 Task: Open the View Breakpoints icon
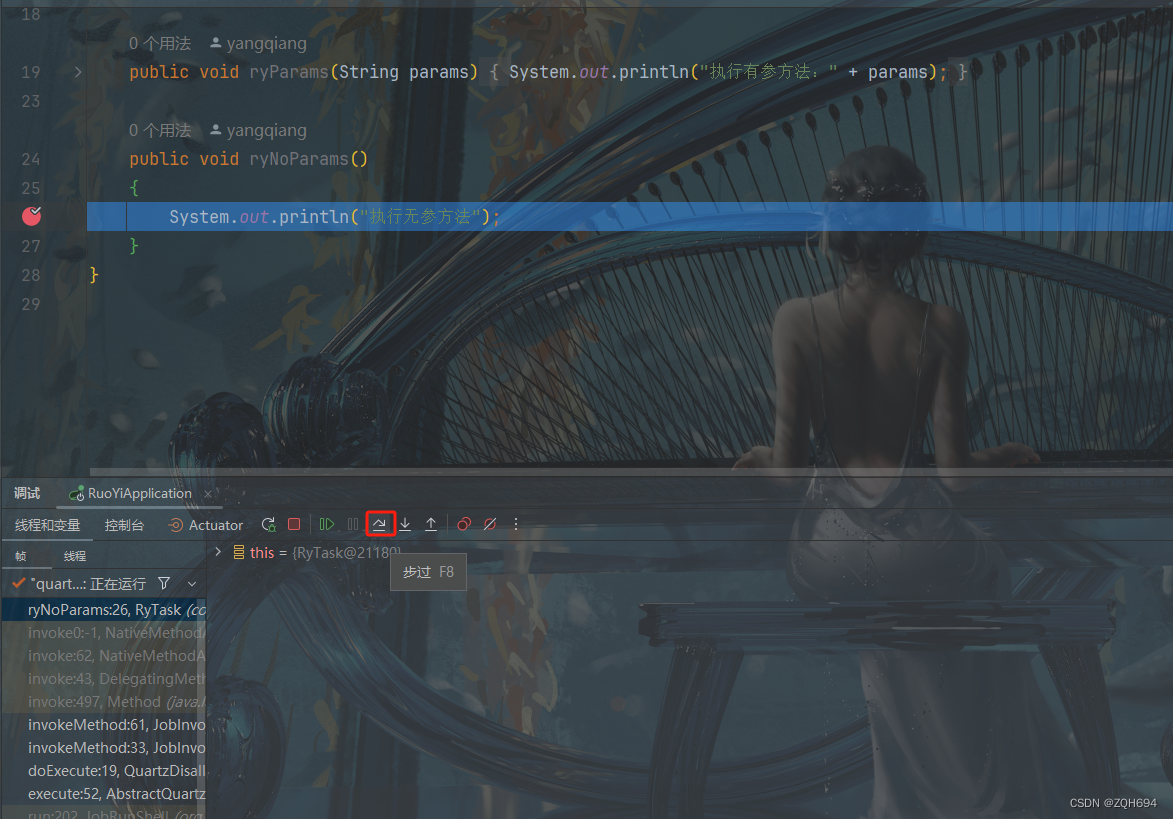[x=464, y=524]
